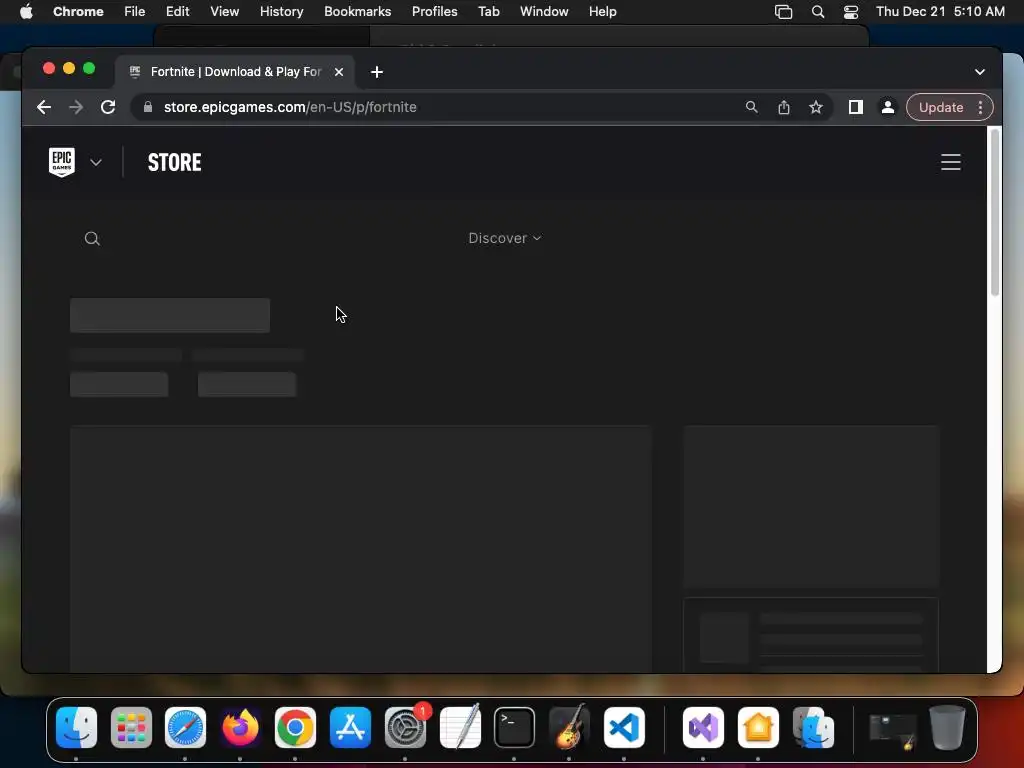The width and height of the screenshot is (1024, 768).
Task: Expand the Discover dropdown
Action: (505, 238)
